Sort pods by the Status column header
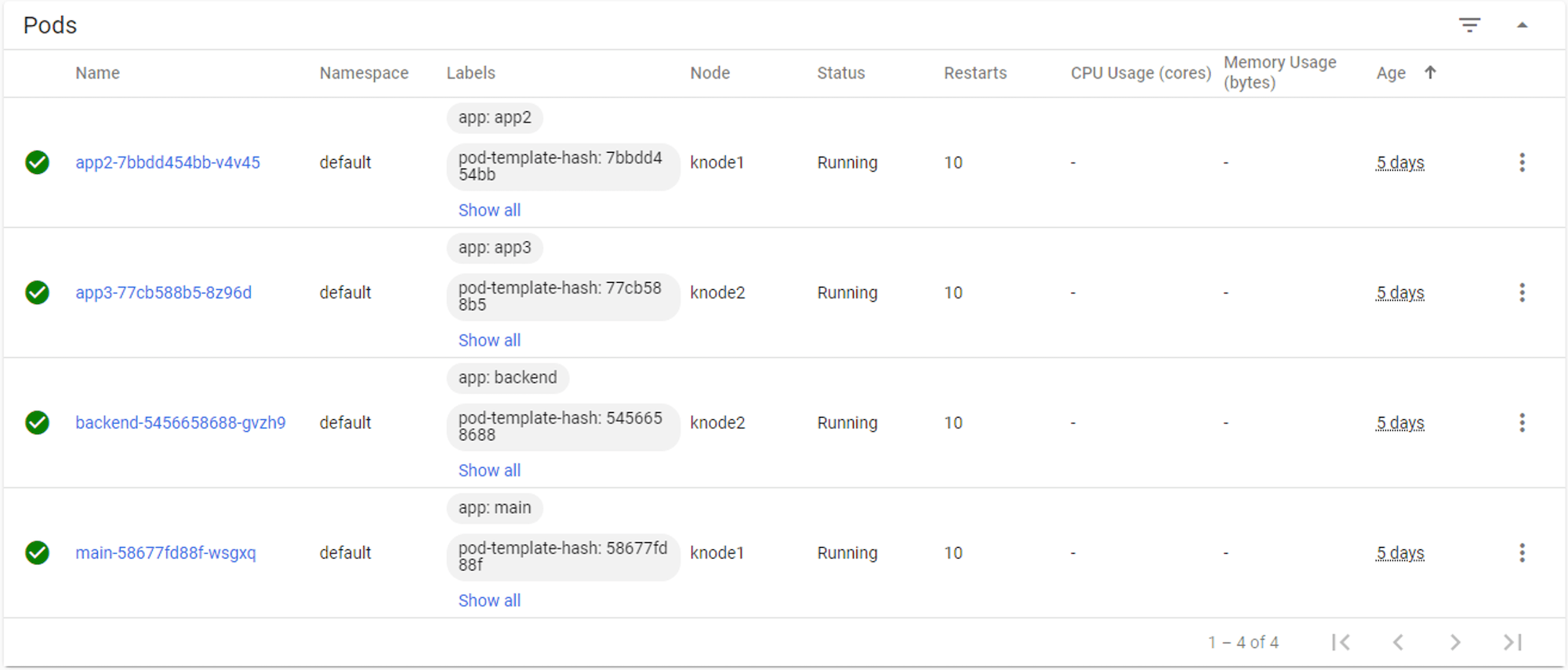 (x=840, y=72)
